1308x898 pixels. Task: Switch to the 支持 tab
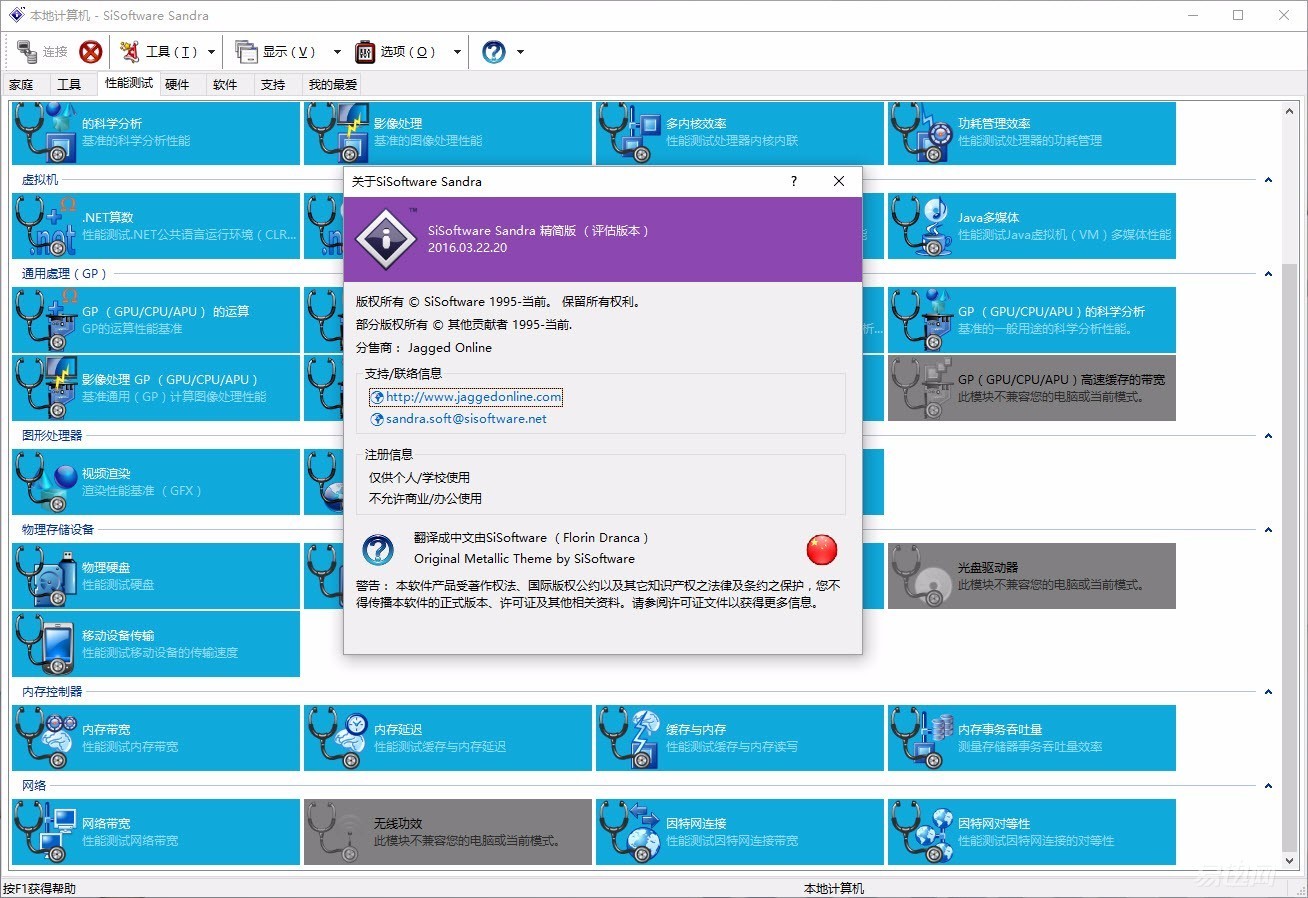[273, 85]
